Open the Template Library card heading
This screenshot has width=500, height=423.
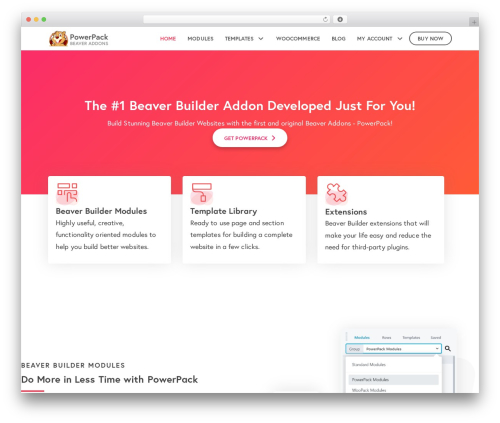pyautogui.click(x=224, y=211)
